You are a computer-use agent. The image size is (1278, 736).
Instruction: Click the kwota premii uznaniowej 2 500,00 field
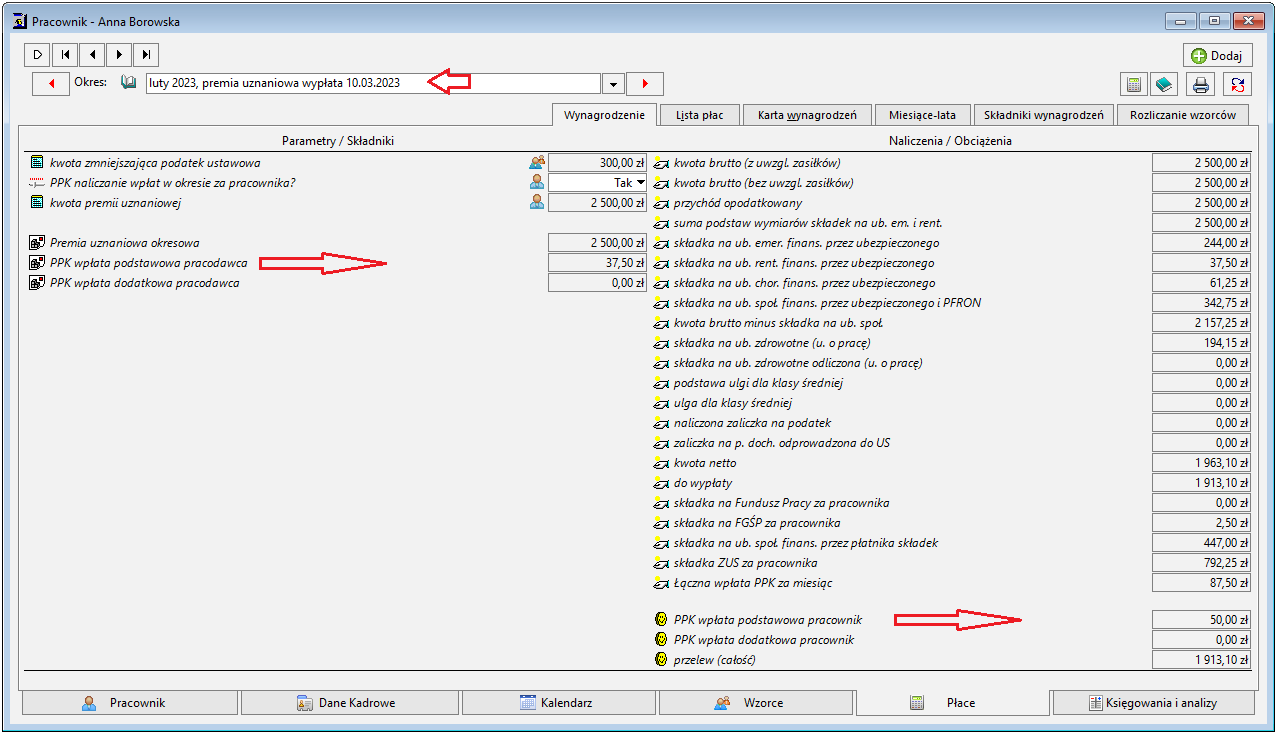click(x=597, y=203)
